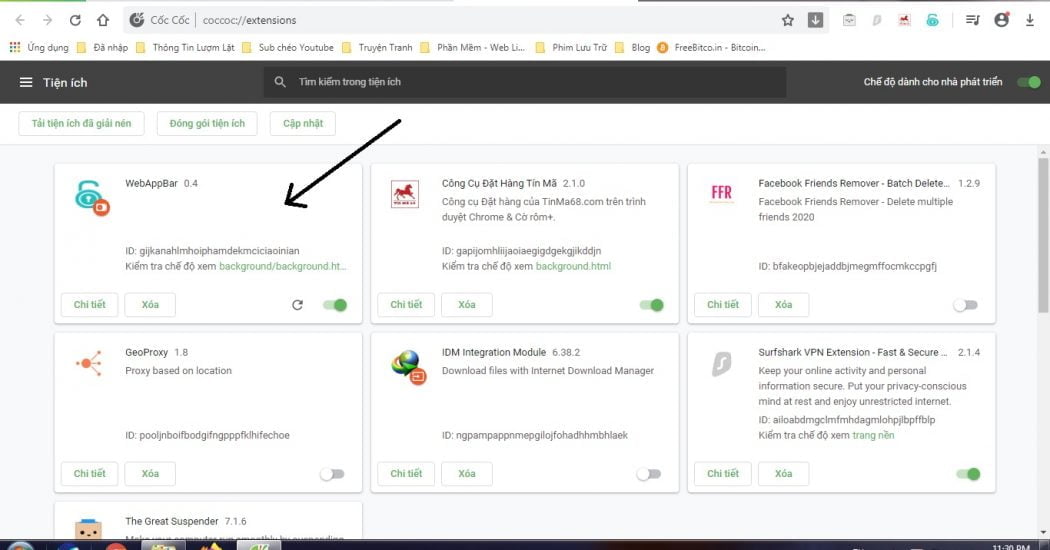Open the user profile avatar icon
This screenshot has height=550, width=1050.
tap(1002, 20)
